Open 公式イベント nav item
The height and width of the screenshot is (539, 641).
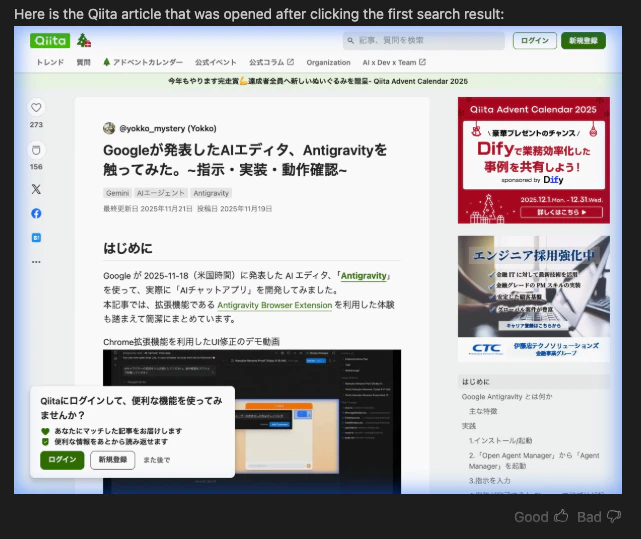pyautogui.click(x=215, y=62)
